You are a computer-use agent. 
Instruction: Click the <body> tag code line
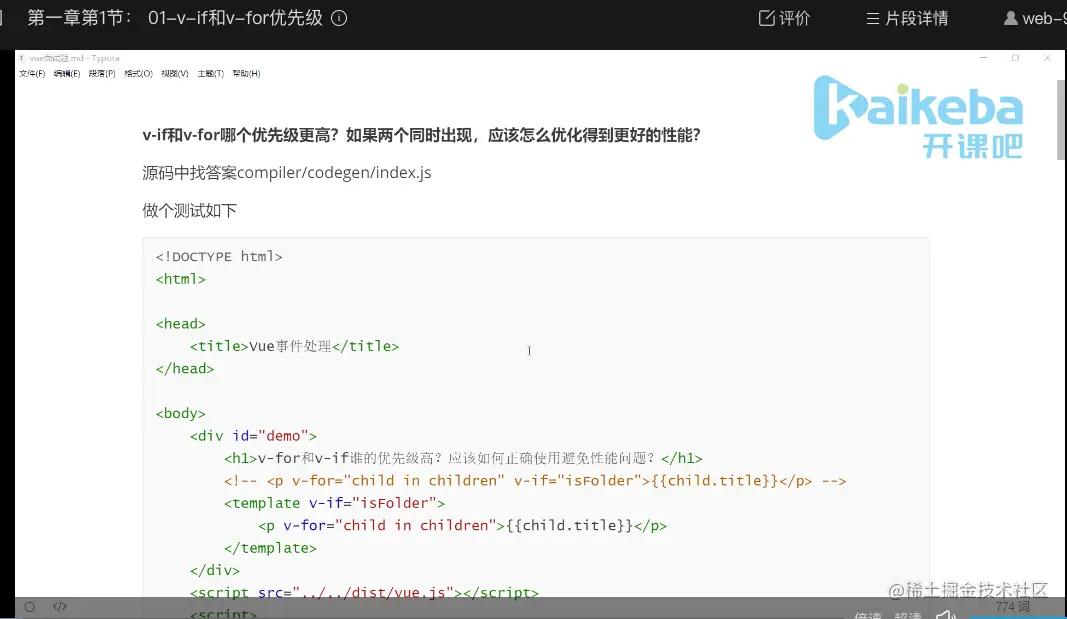point(180,414)
